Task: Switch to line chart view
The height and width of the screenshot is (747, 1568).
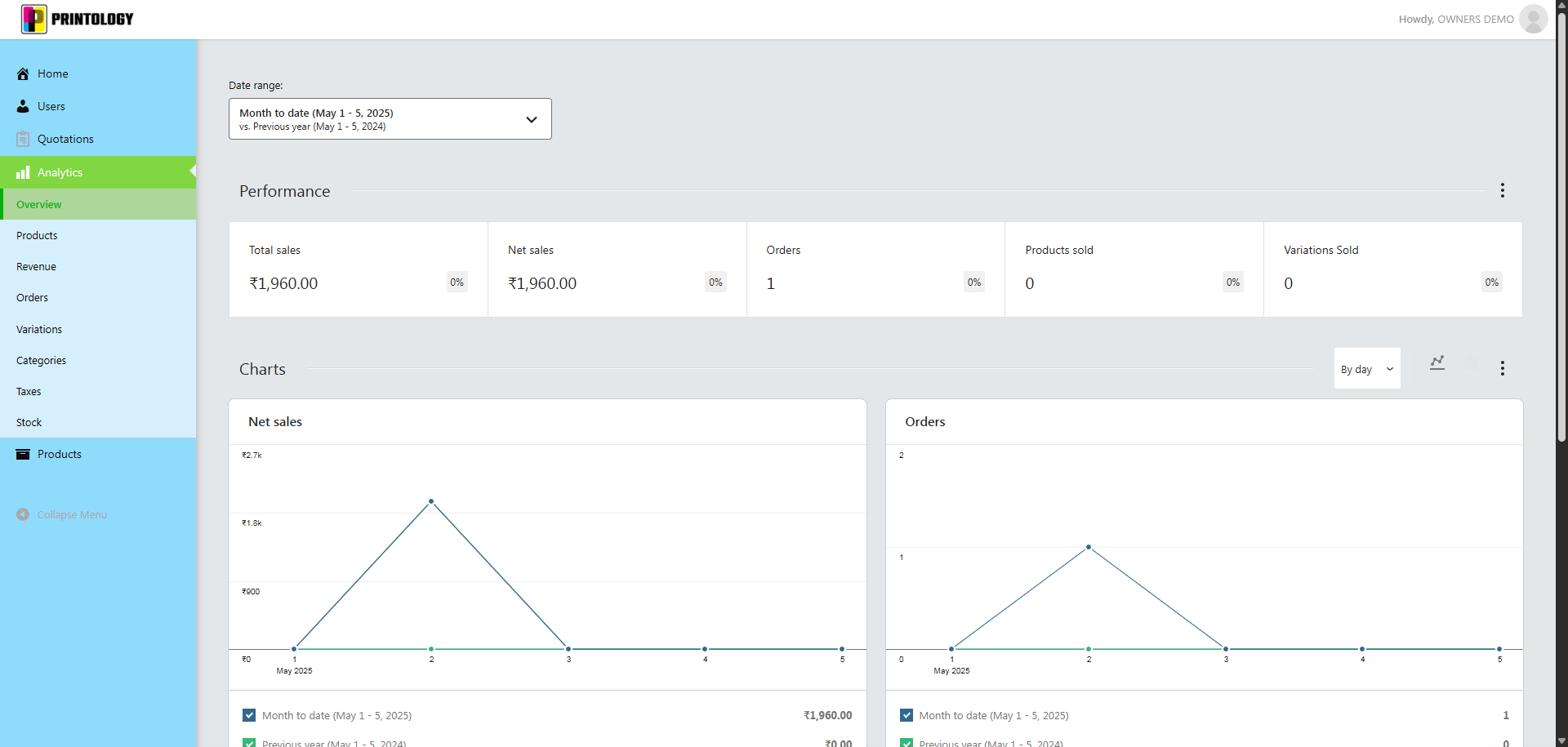Action: (1437, 363)
